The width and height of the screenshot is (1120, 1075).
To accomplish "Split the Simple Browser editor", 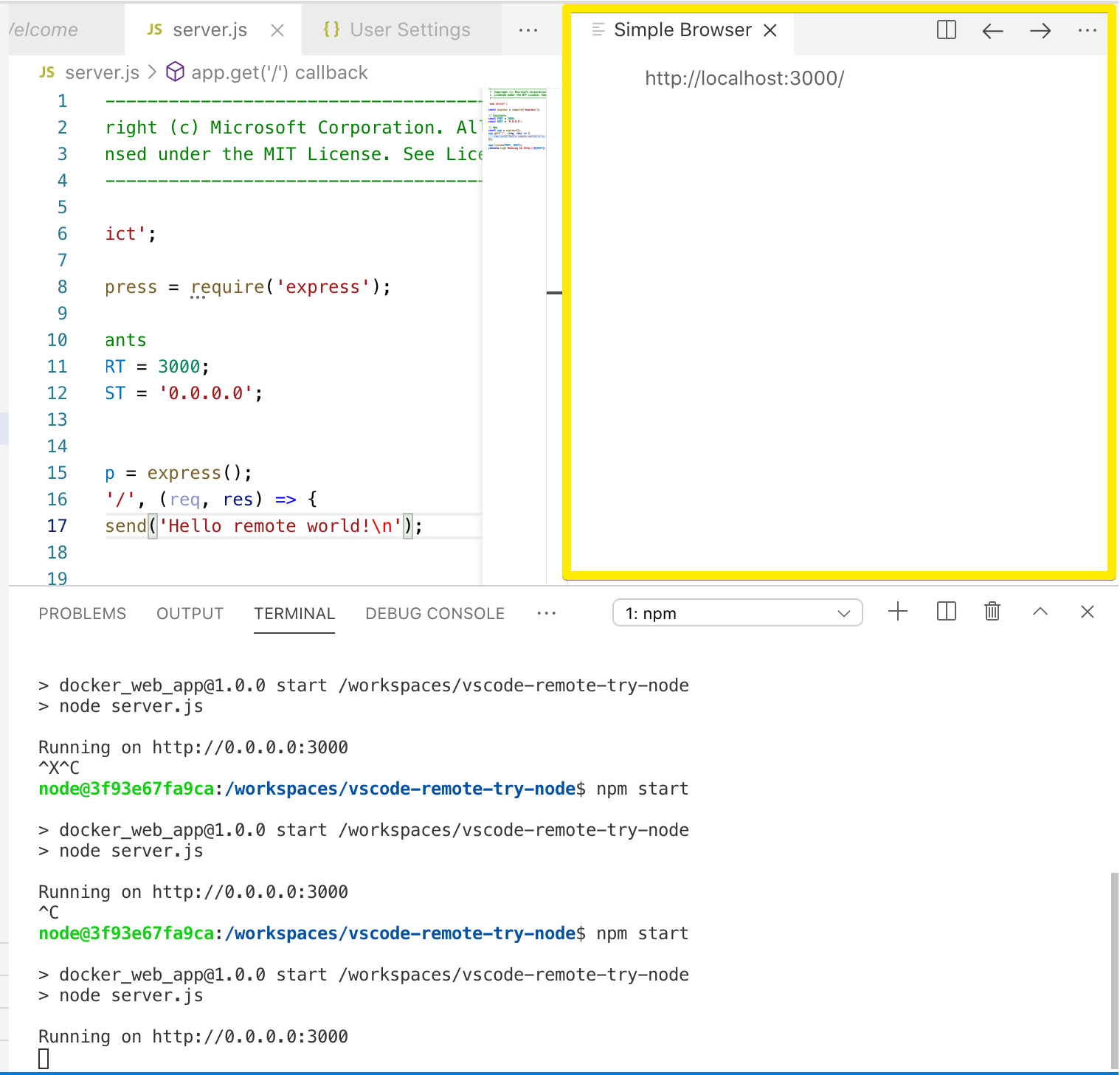I will [945, 30].
